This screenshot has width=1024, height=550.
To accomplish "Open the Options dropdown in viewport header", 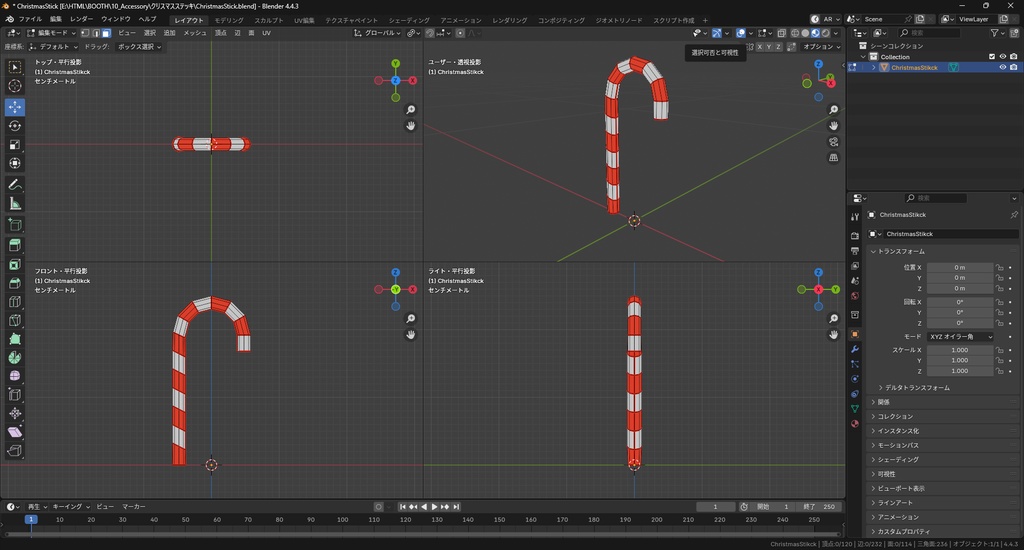I will 822,47.
